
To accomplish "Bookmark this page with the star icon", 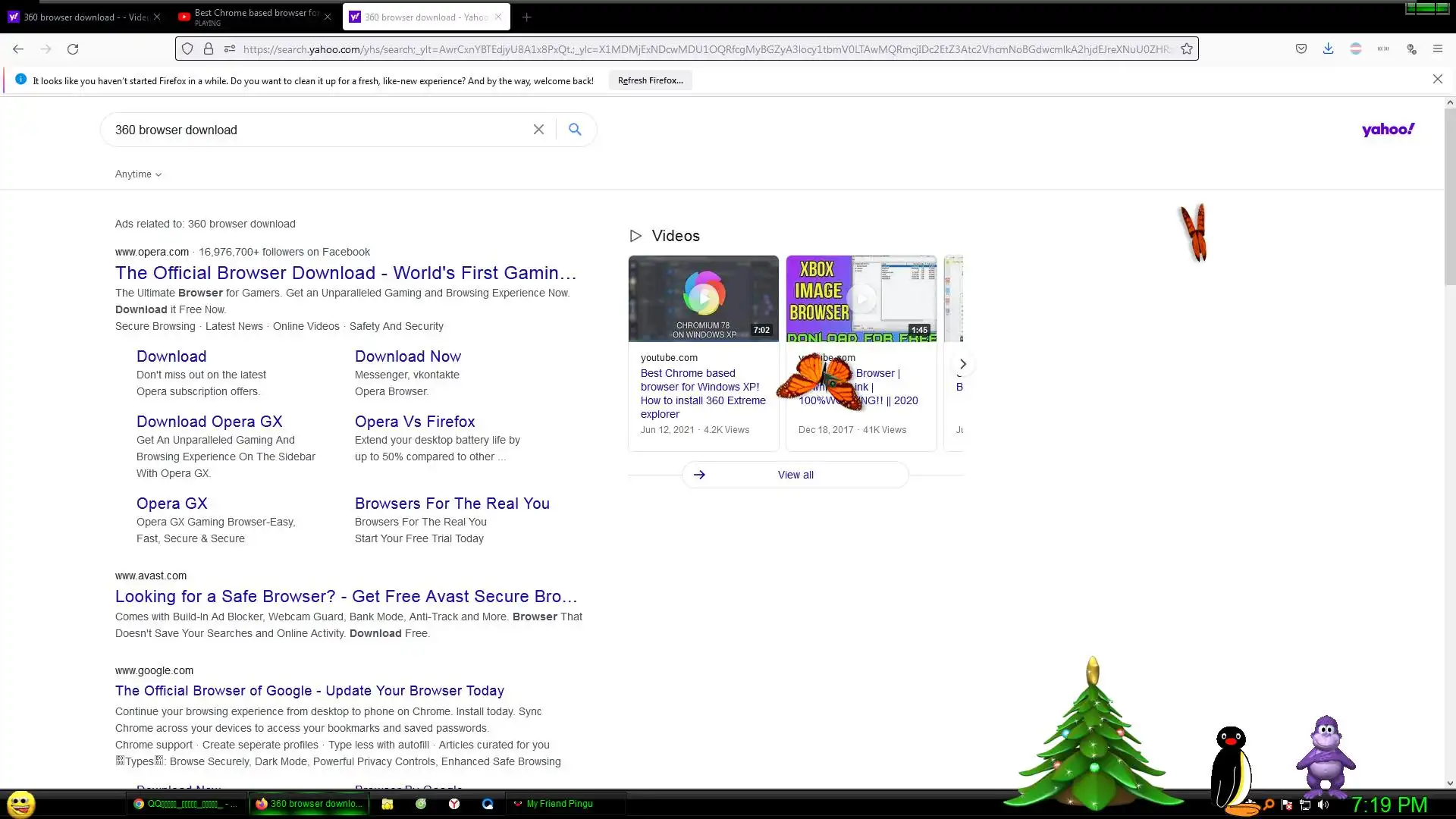I will pos(1187,49).
